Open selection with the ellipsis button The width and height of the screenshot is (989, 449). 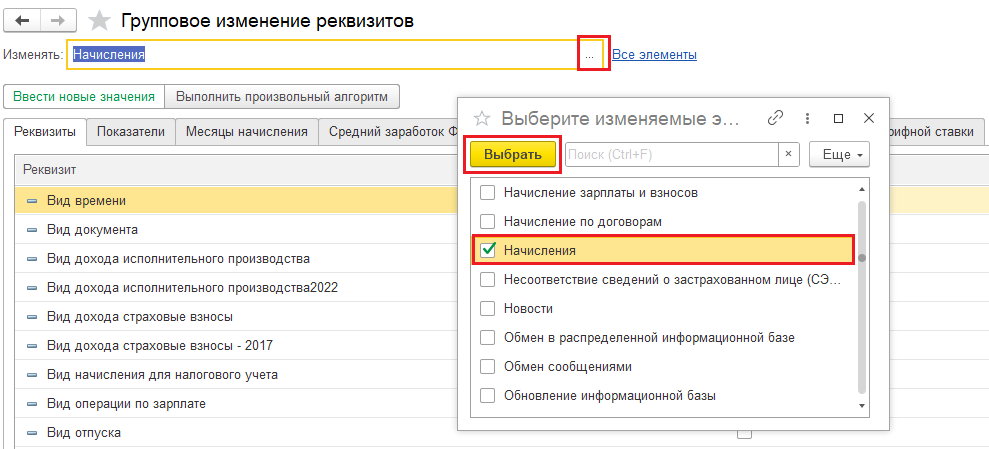589,55
